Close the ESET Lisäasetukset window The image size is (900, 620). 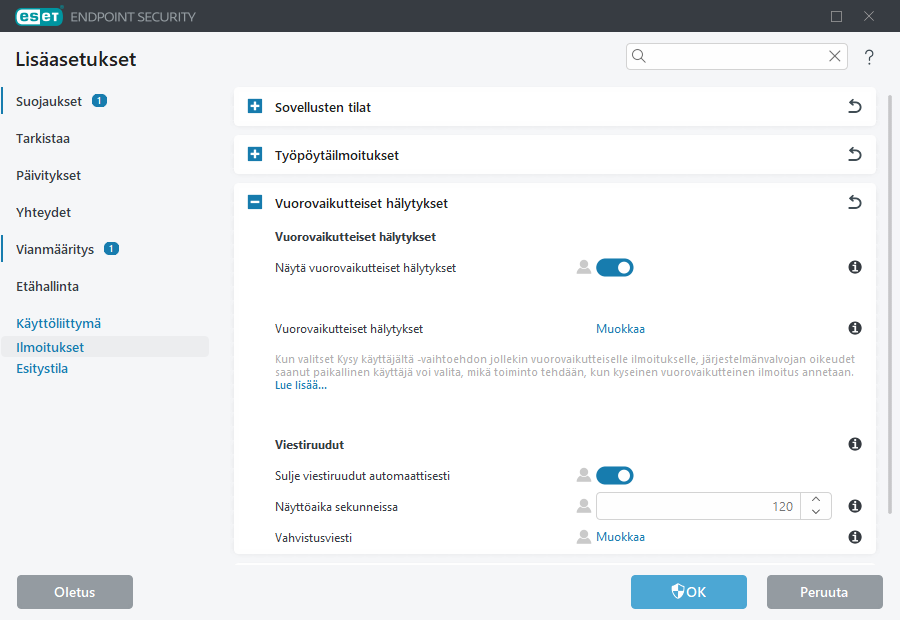(869, 16)
